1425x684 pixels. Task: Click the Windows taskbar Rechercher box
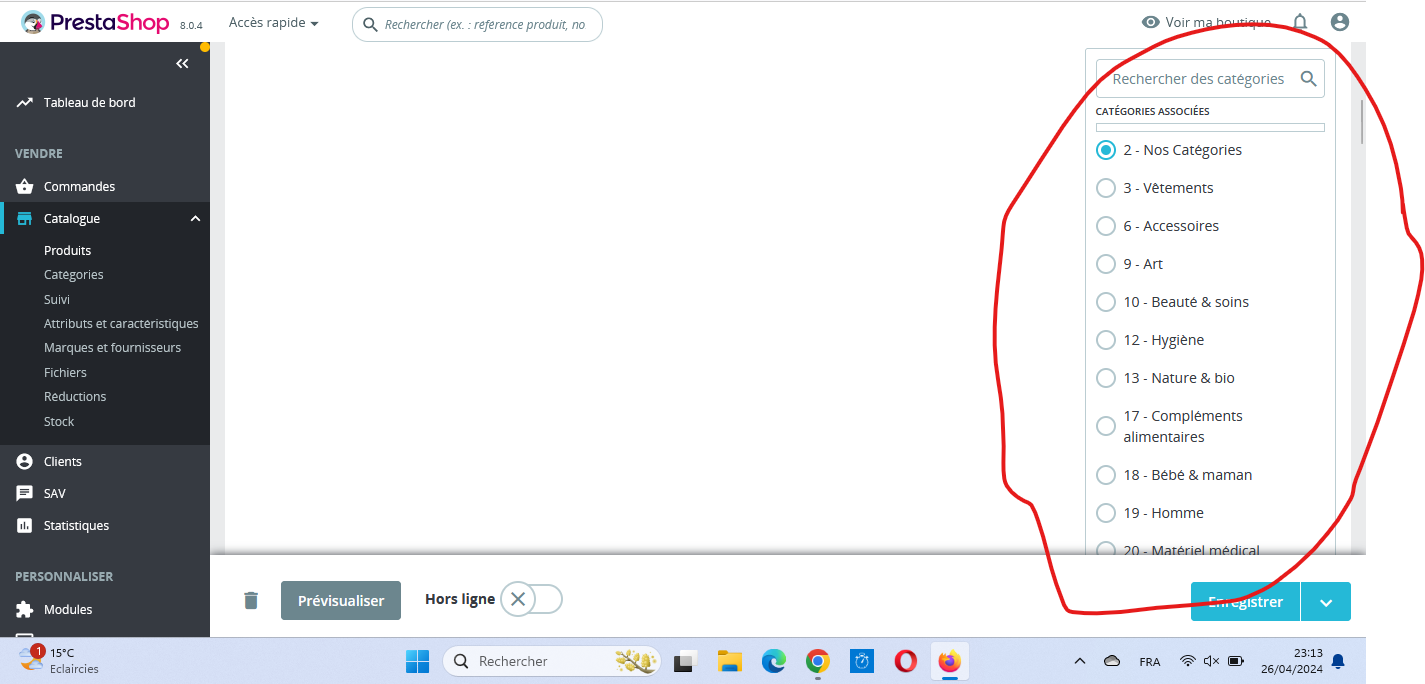tap(551, 661)
